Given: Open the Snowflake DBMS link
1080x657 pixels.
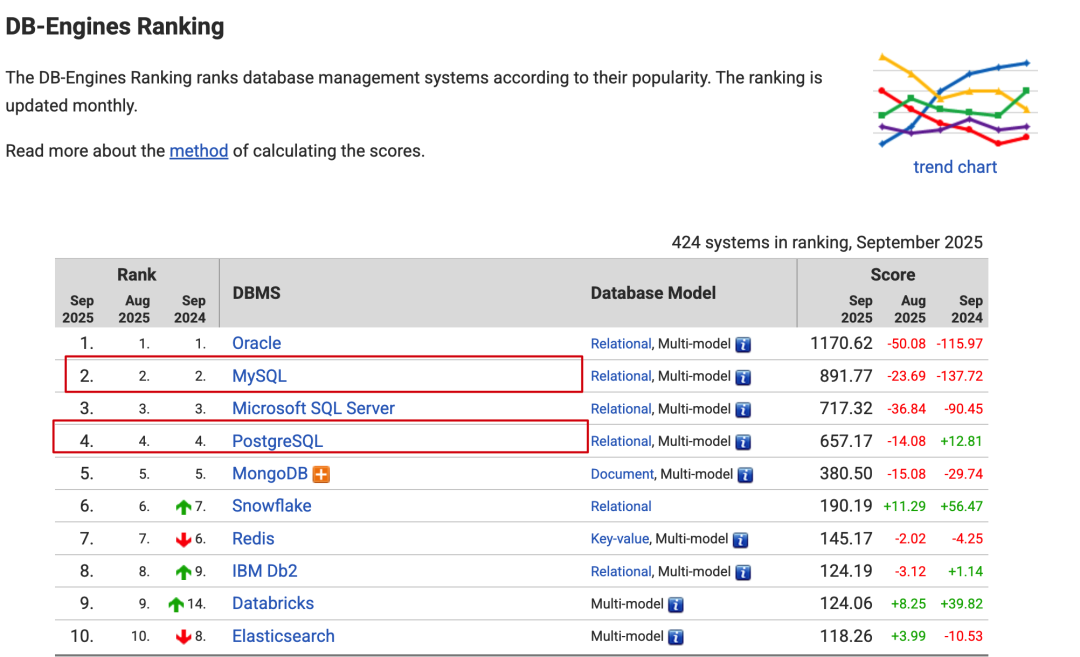Looking at the screenshot, I should tap(271, 506).
